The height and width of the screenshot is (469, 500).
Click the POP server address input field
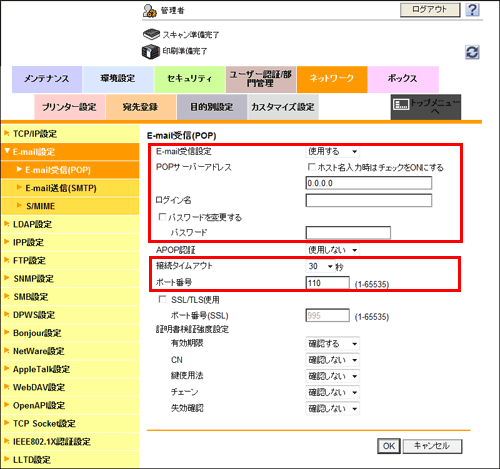[369, 183]
